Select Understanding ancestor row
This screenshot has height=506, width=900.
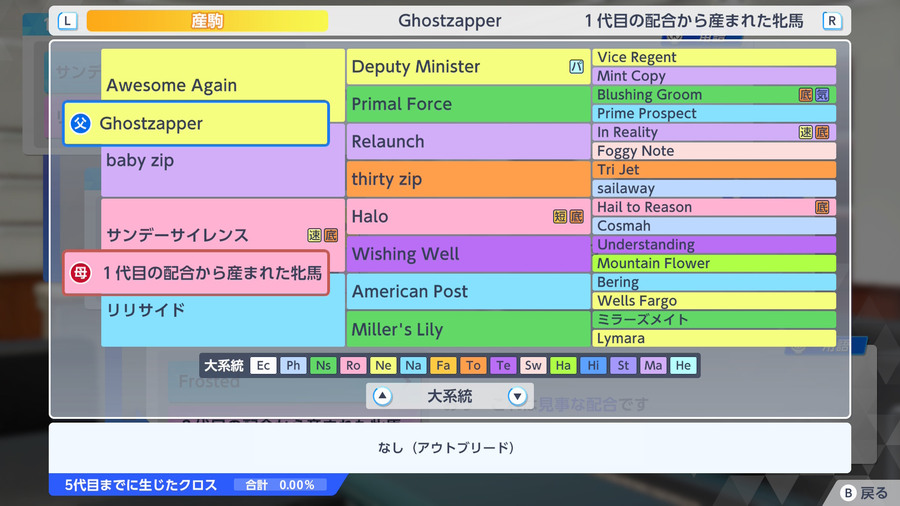tap(714, 244)
